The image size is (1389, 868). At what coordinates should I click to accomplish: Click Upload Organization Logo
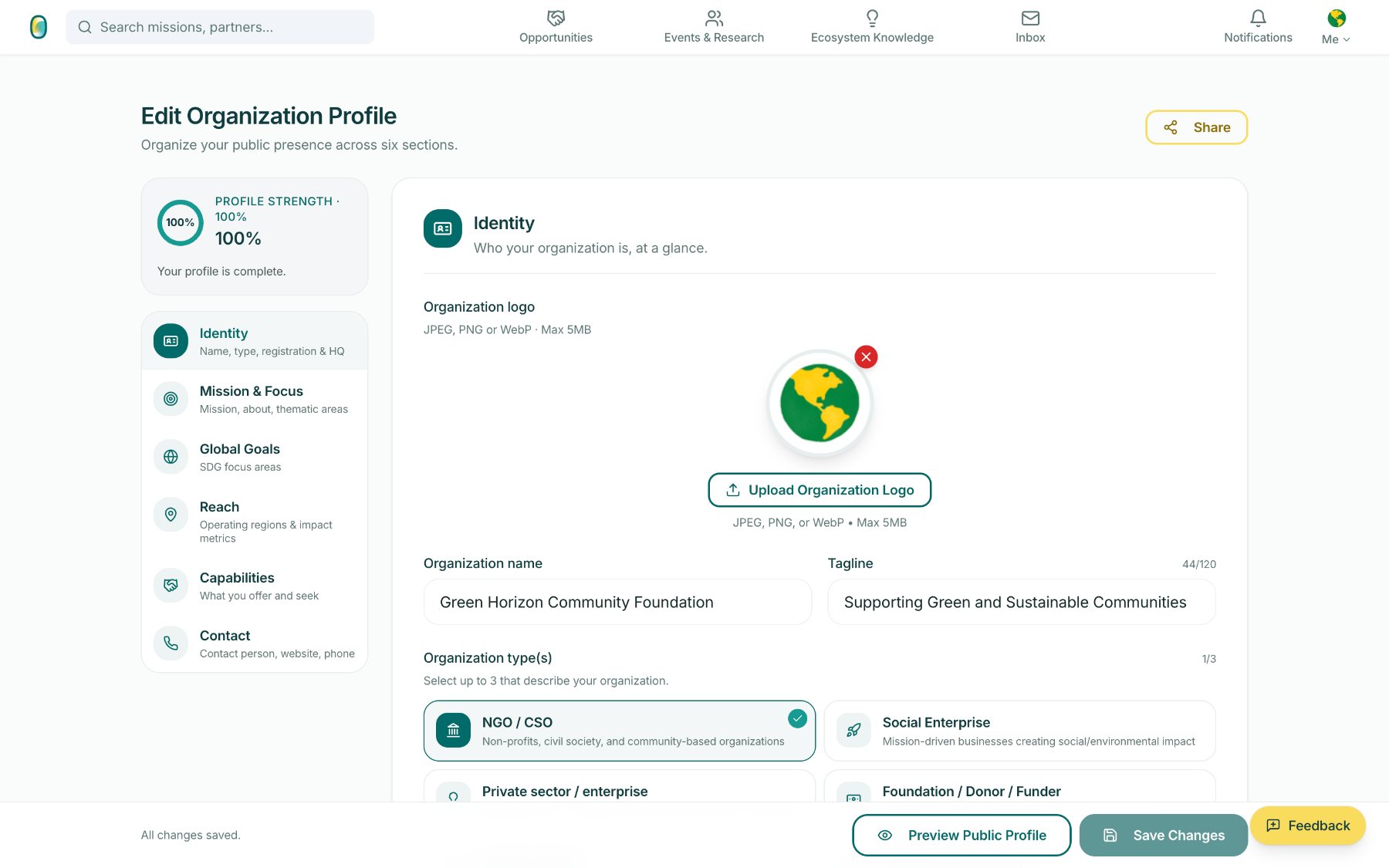click(820, 490)
